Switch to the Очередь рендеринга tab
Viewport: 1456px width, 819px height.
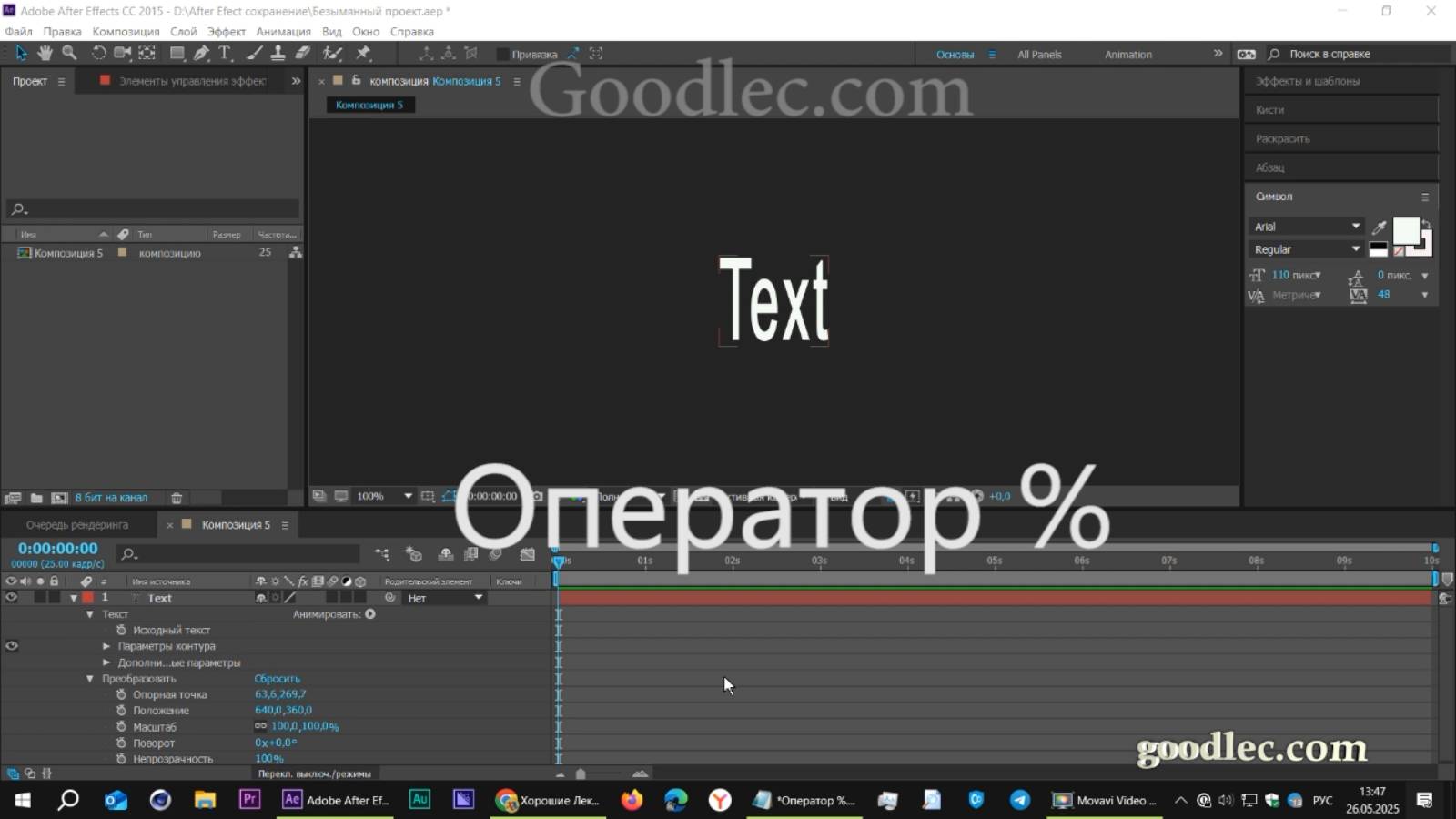coord(76,524)
